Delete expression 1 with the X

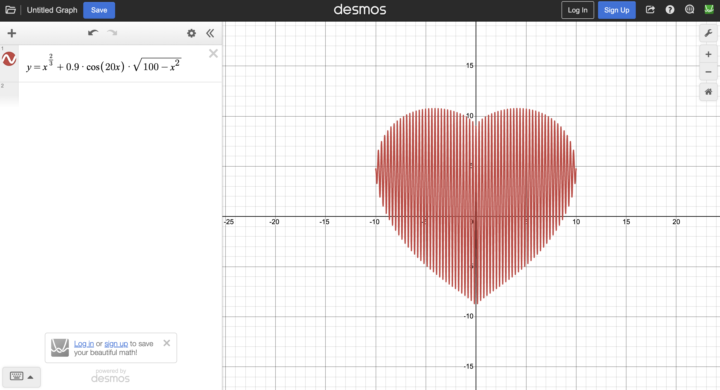213,54
